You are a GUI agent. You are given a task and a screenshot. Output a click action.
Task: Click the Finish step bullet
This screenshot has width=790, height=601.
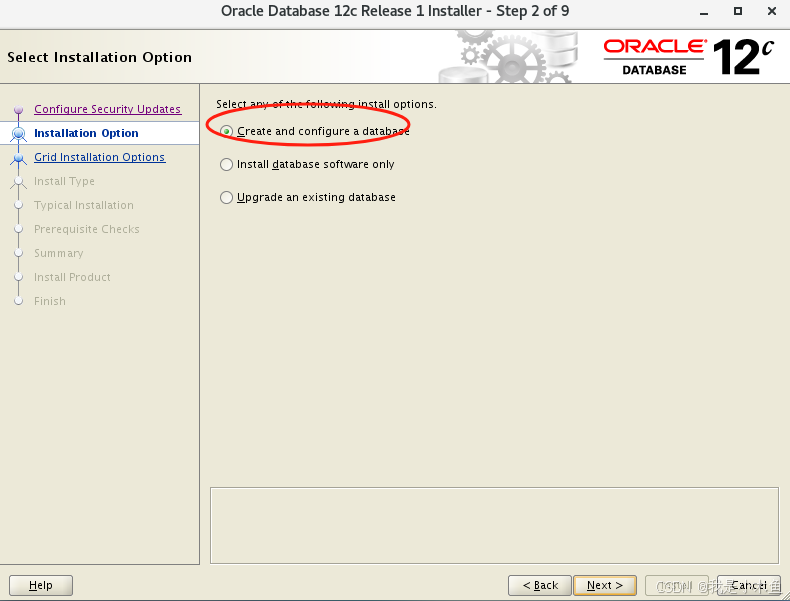(x=19, y=301)
